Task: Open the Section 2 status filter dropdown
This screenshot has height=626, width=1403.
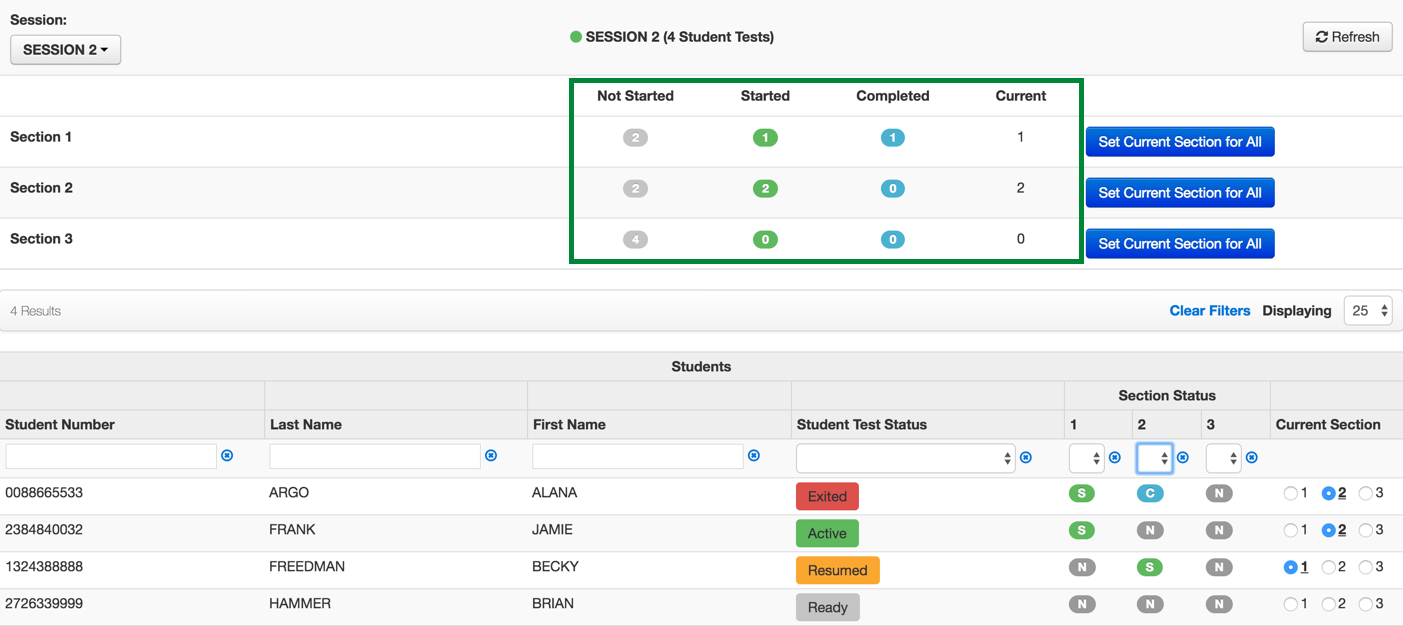Action: click(x=1154, y=458)
